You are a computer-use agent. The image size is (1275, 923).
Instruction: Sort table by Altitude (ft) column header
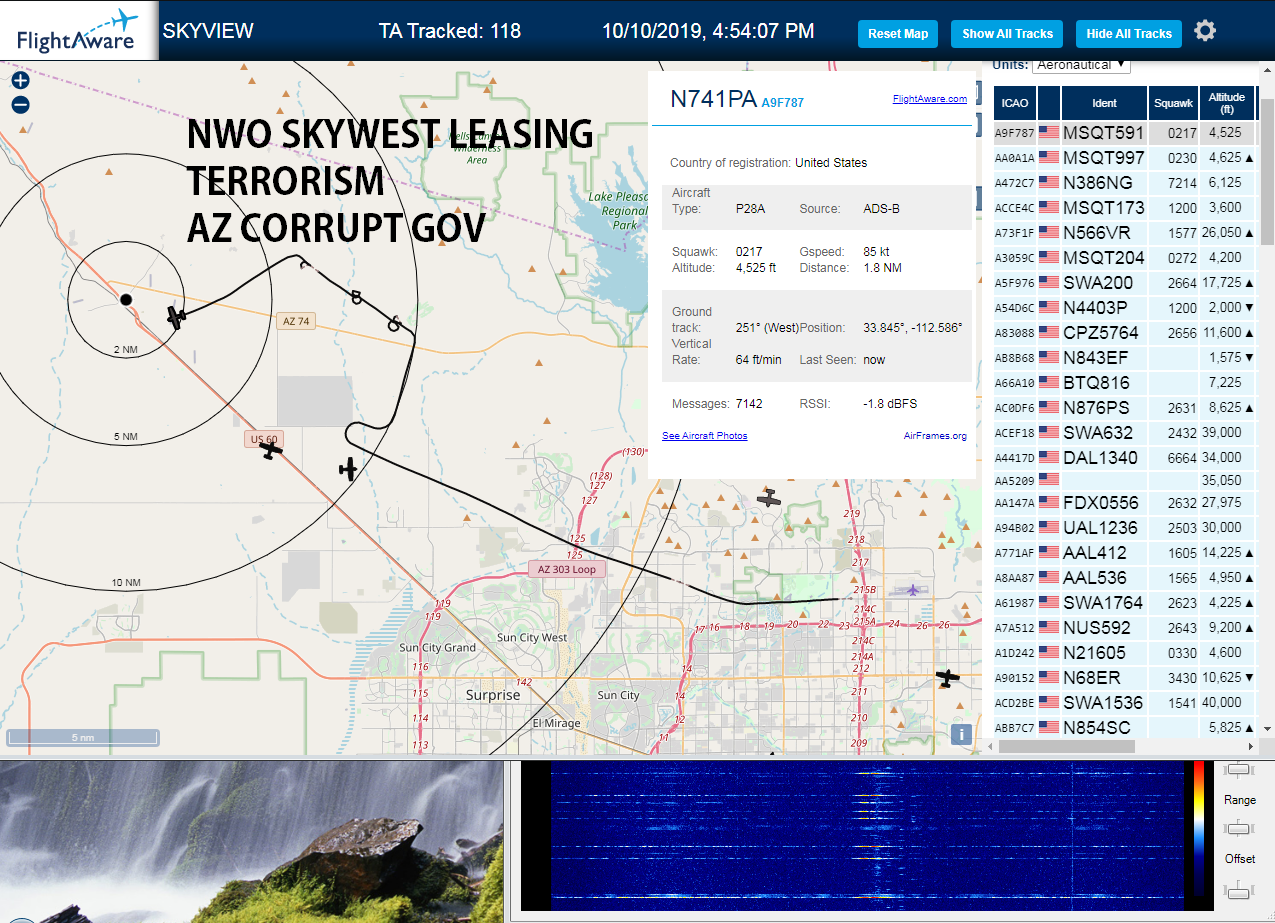(1227, 103)
